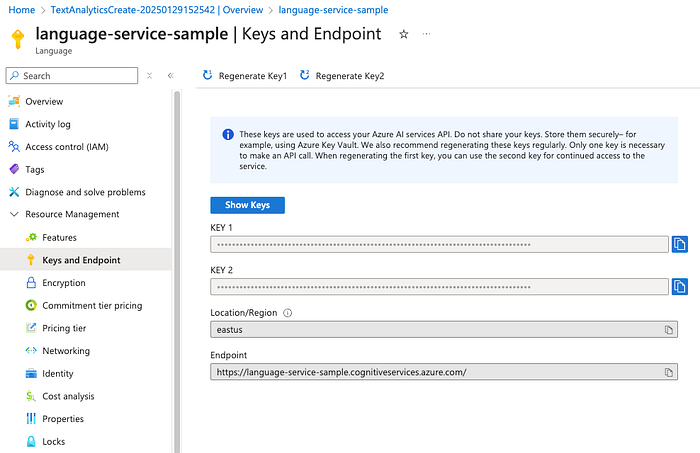Favorite this resource with star icon
The width and height of the screenshot is (700, 453).
point(404,34)
